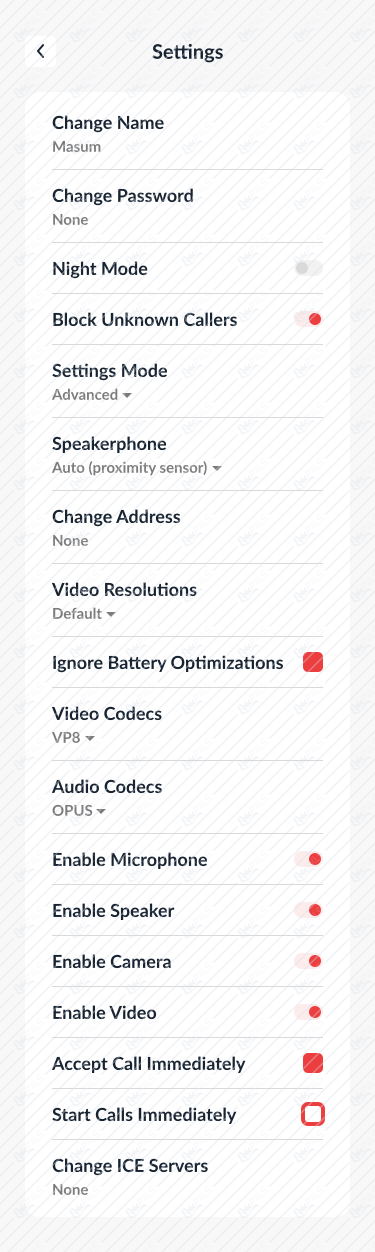Screen dimensions: 375x1252
Task: Check Start Calls Immediately checkbox
Action: click(x=313, y=1114)
